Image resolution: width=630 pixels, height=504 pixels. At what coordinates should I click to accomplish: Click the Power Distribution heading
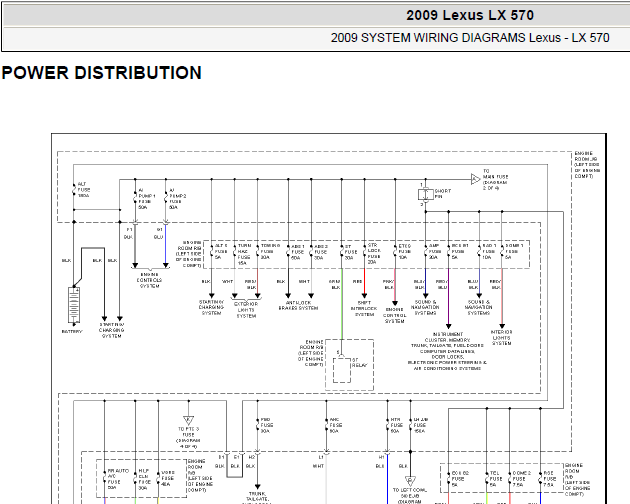pyautogui.click(x=102, y=73)
